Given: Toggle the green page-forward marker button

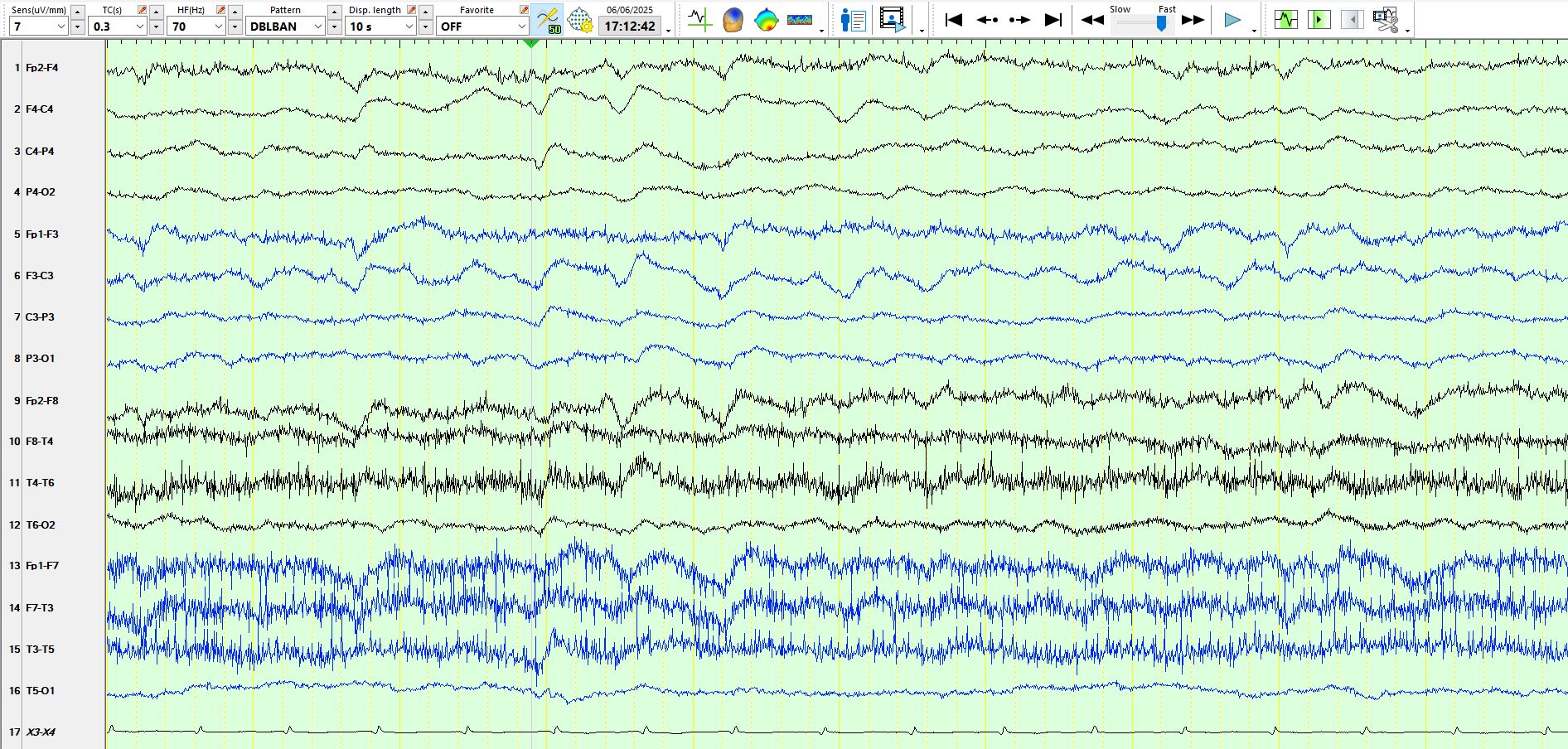Looking at the screenshot, I should [1319, 19].
